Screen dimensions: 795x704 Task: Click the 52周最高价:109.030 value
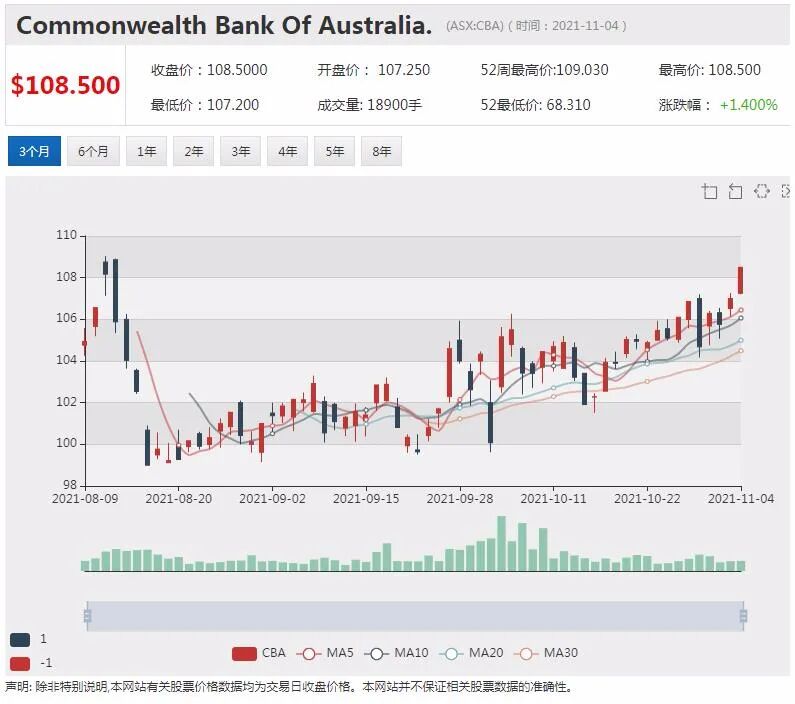pos(545,70)
